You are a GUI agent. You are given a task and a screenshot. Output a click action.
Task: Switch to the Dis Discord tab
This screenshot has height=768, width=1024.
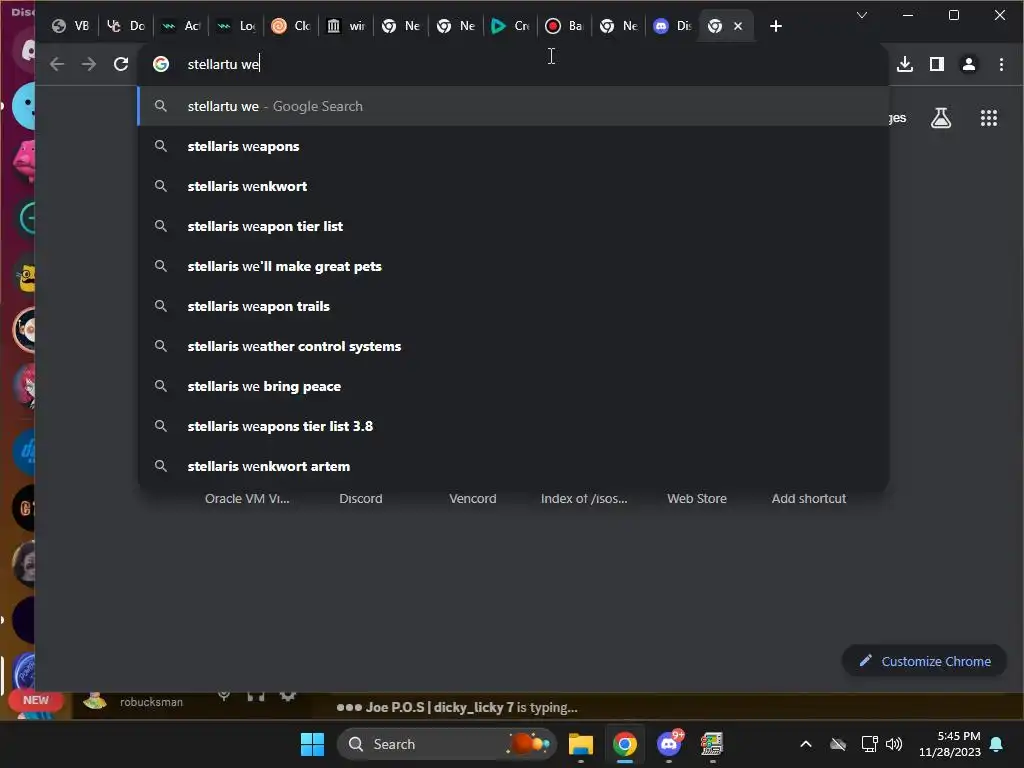(x=673, y=26)
